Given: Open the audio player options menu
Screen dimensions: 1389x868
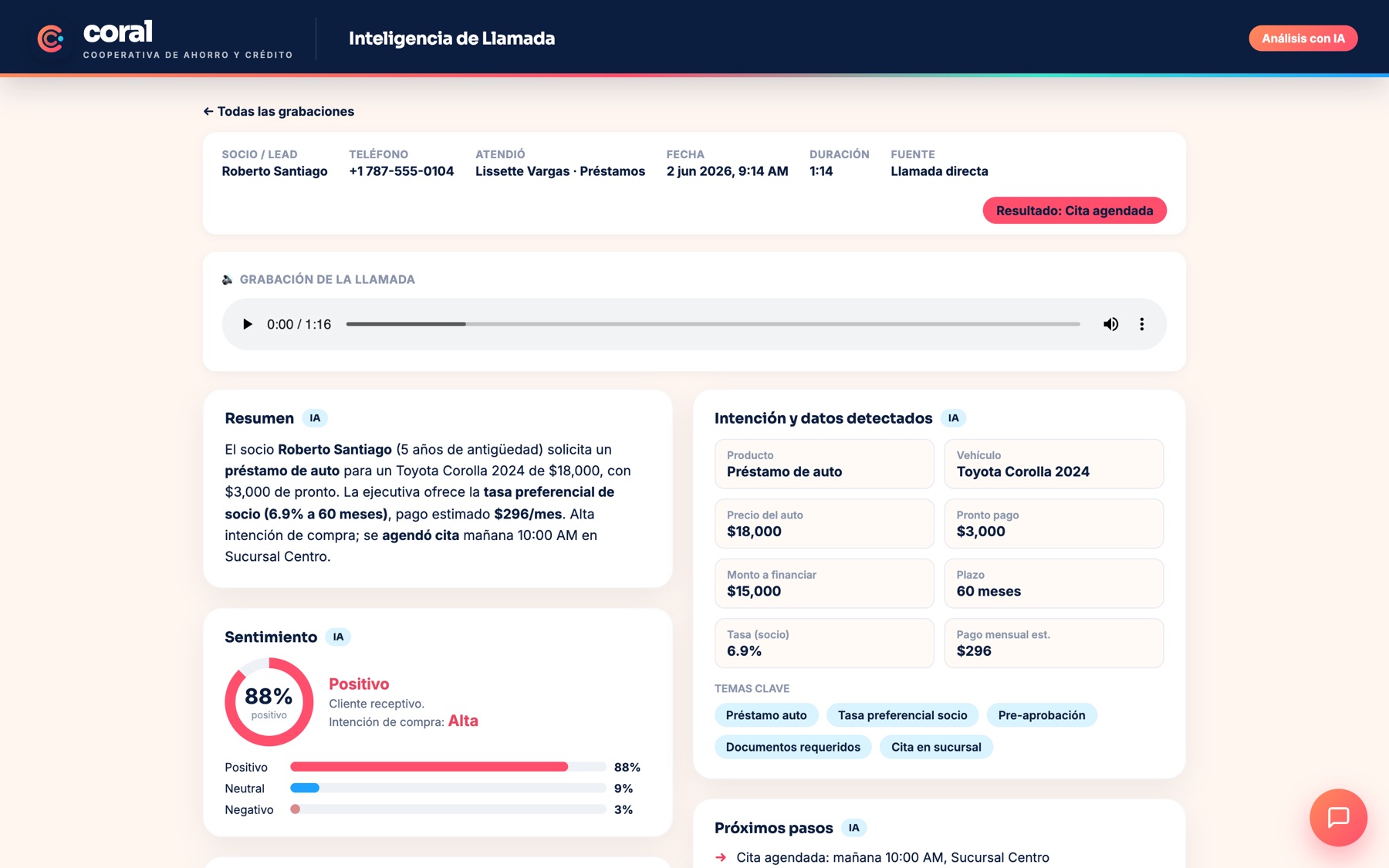Looking at the screenshot, I should coord(1142,324).
